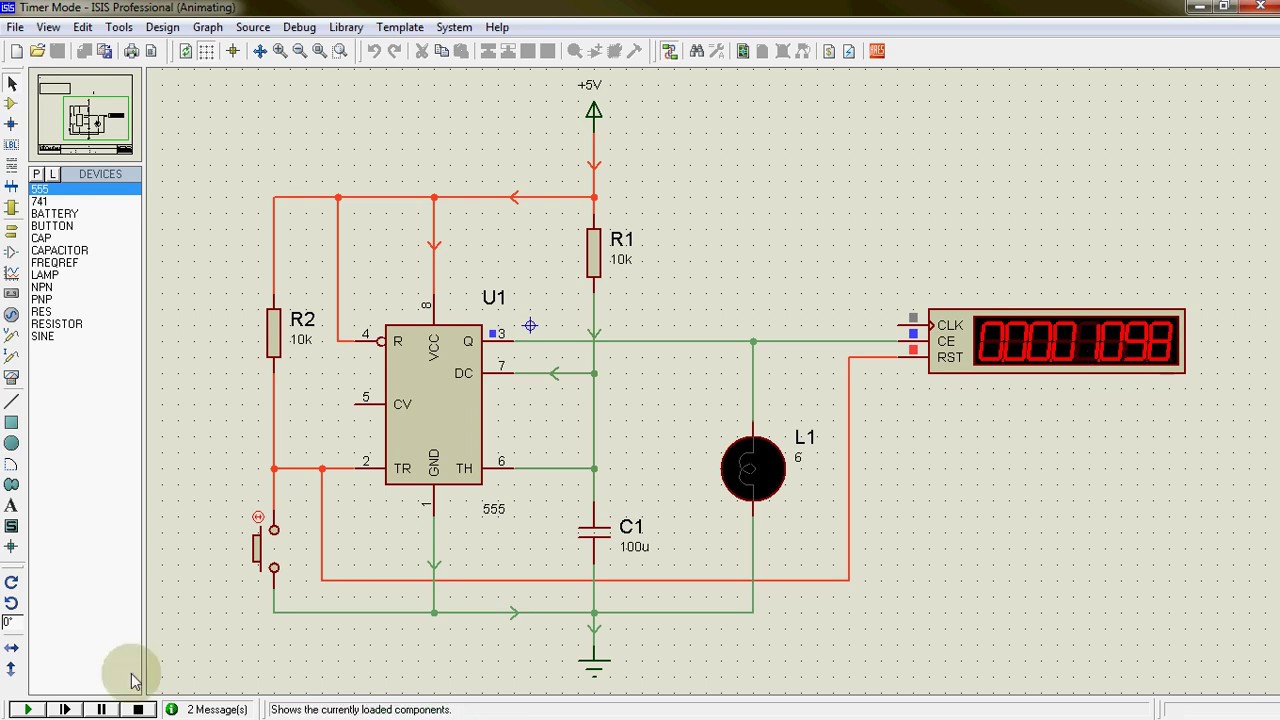The height and width of the screenshot is (720, 1280).
Task: Click the Rotate Anti-Clockwise icon
Action: 12,603
